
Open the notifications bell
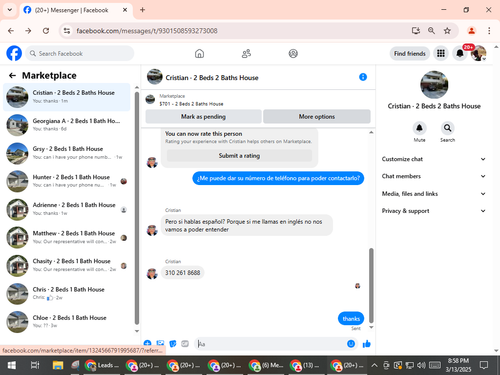pyautogui.click(x=460, y=53)
